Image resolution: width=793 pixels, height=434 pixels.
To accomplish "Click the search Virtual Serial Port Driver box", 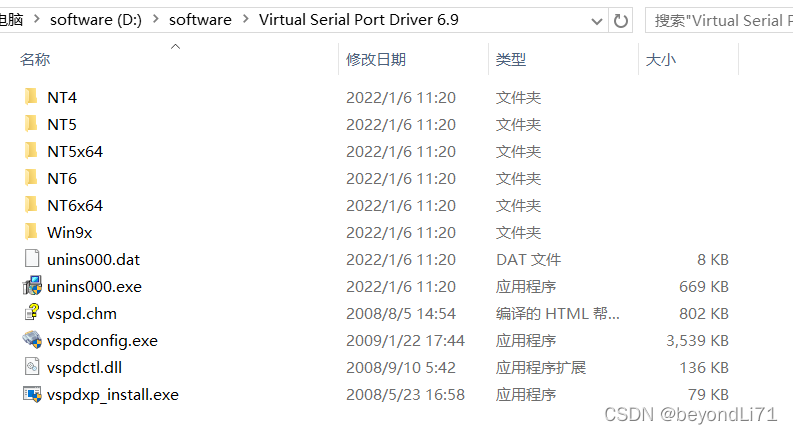I will pyautogui.click(x=719, y=21).
